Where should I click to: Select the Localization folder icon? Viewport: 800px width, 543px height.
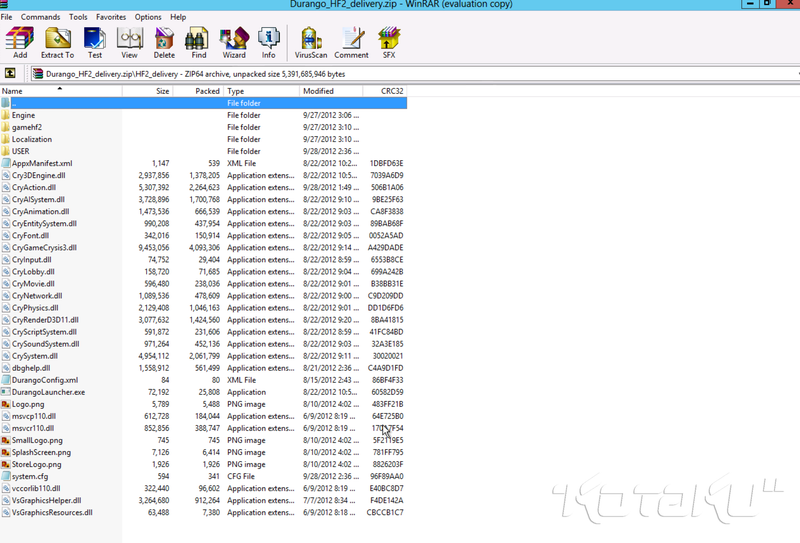click(6, 139)
